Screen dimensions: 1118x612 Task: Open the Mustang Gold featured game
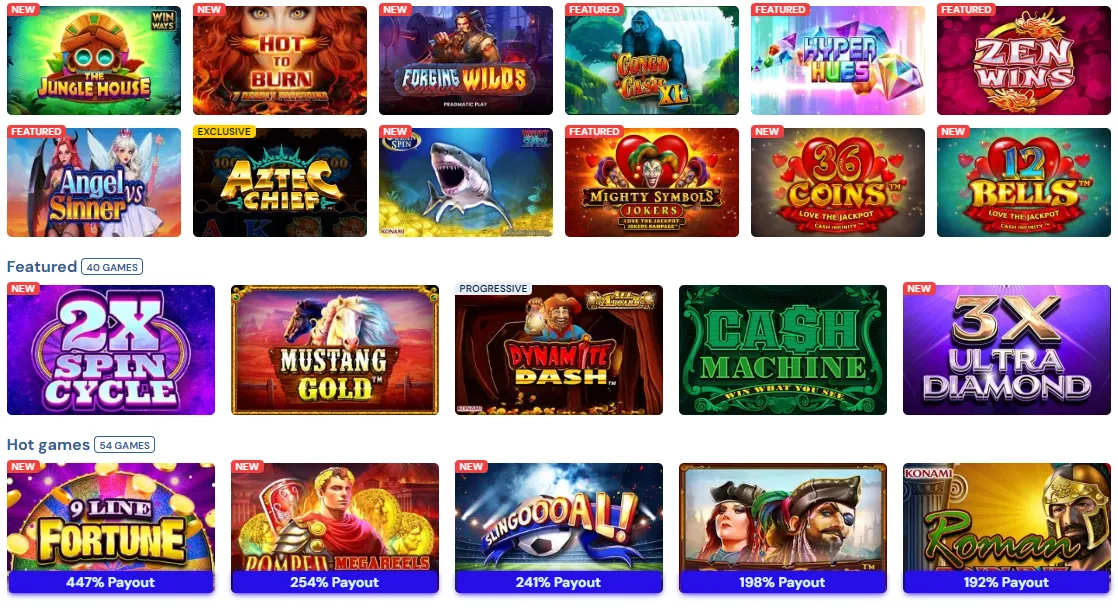tap(335, 350)
